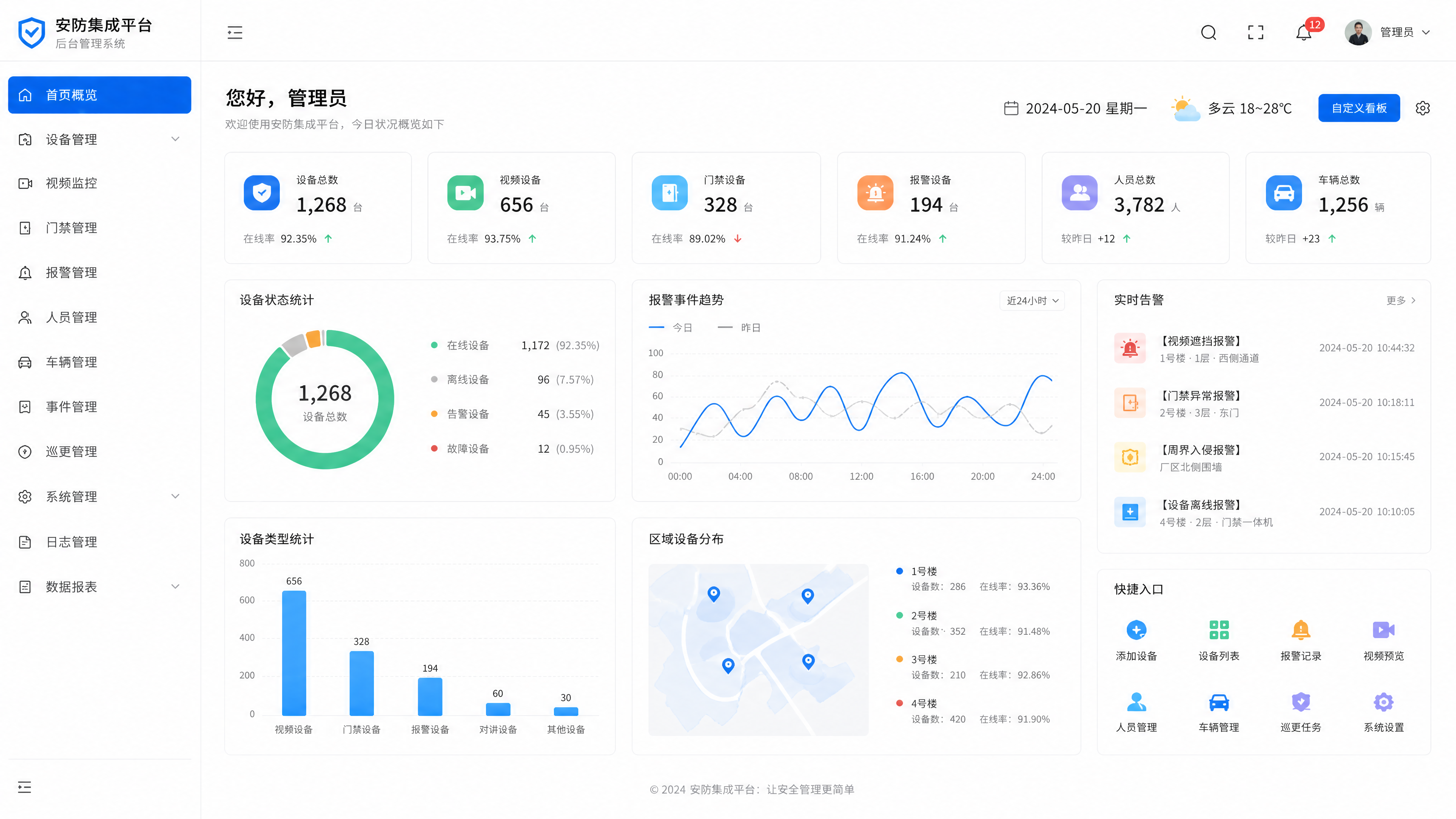Select 首页概览 in the sidebar
Screen dimensions: 1456x819
pyautogui.click(x=99, y=95)
